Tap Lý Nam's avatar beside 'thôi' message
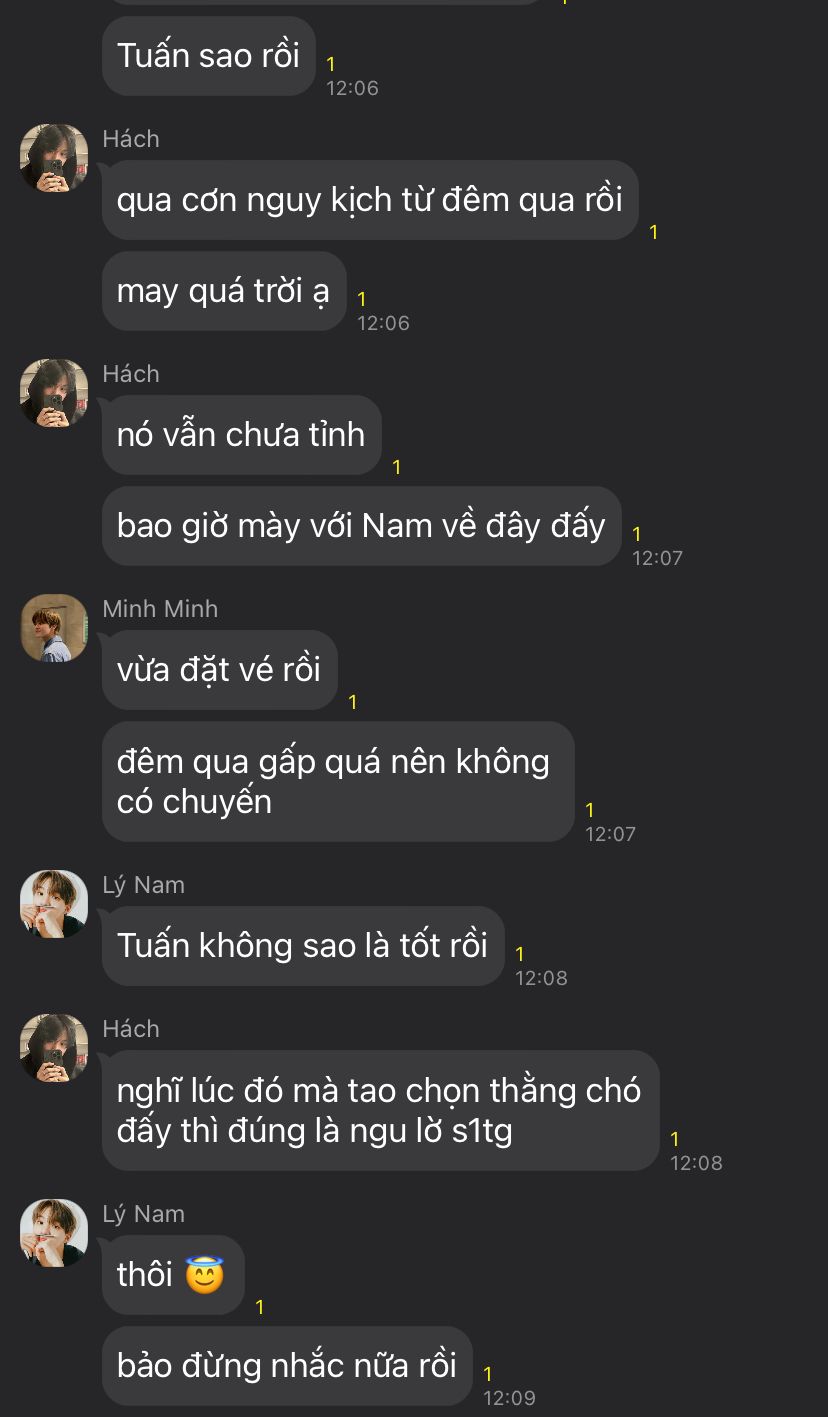The image size is (828, 1417). coord(54,1233)
